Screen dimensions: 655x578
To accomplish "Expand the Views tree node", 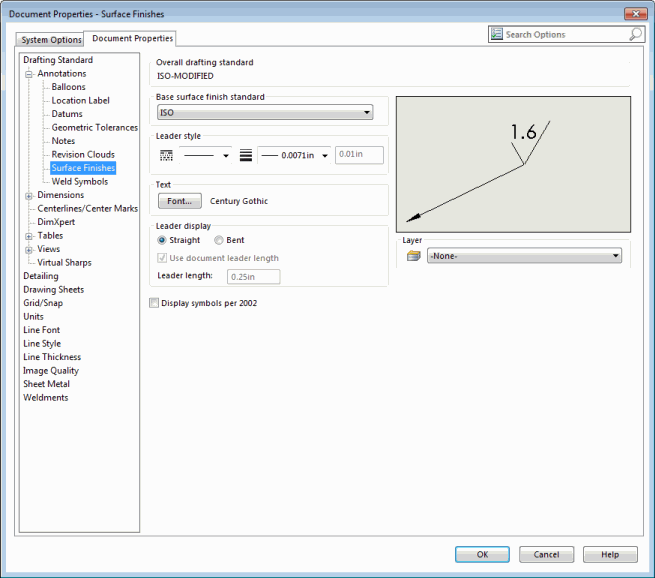I will (29, 250).
